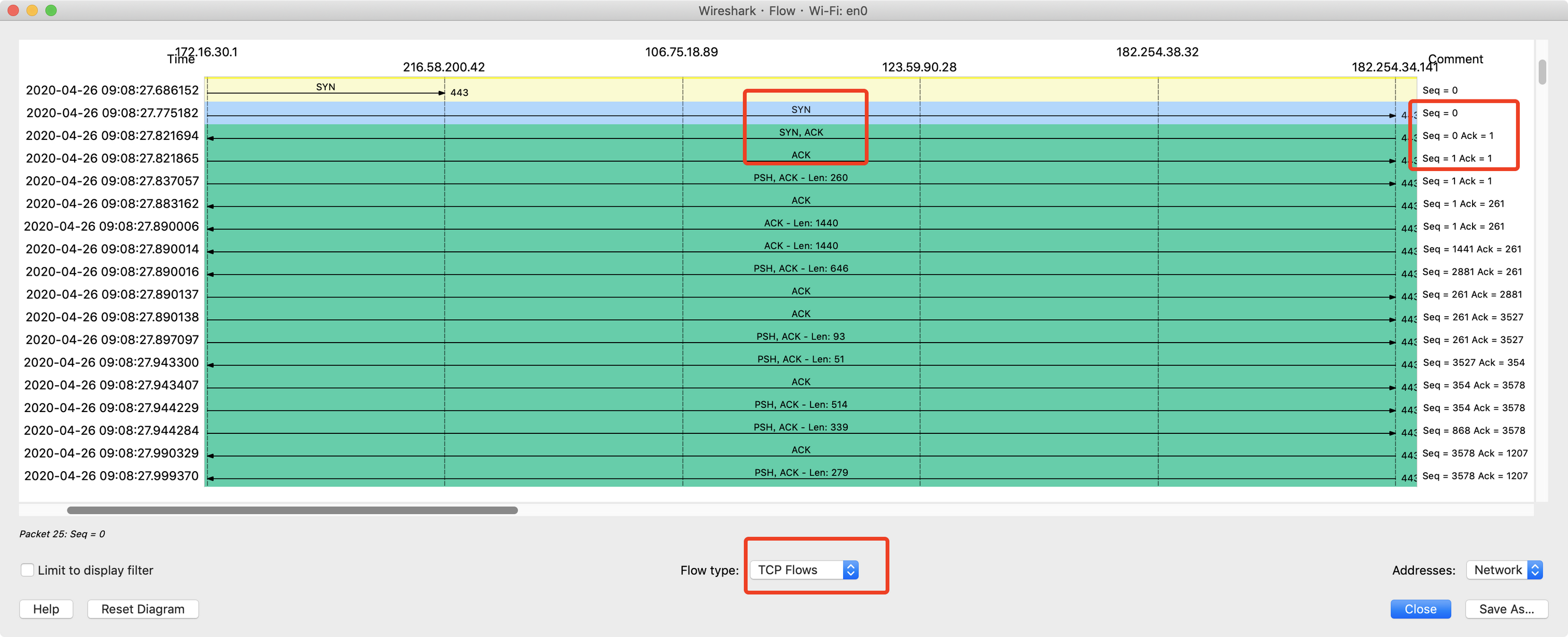1568x637 pixels.
Task: Select the SYN, ACK flow row
Action: coord(801,133)
